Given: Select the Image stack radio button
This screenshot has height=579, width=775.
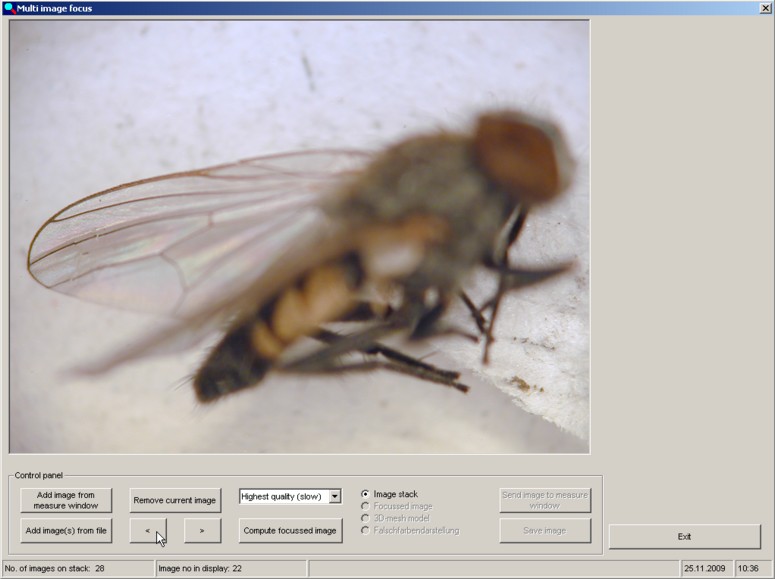Looking at the screenshot, I should tap(365, 494).
